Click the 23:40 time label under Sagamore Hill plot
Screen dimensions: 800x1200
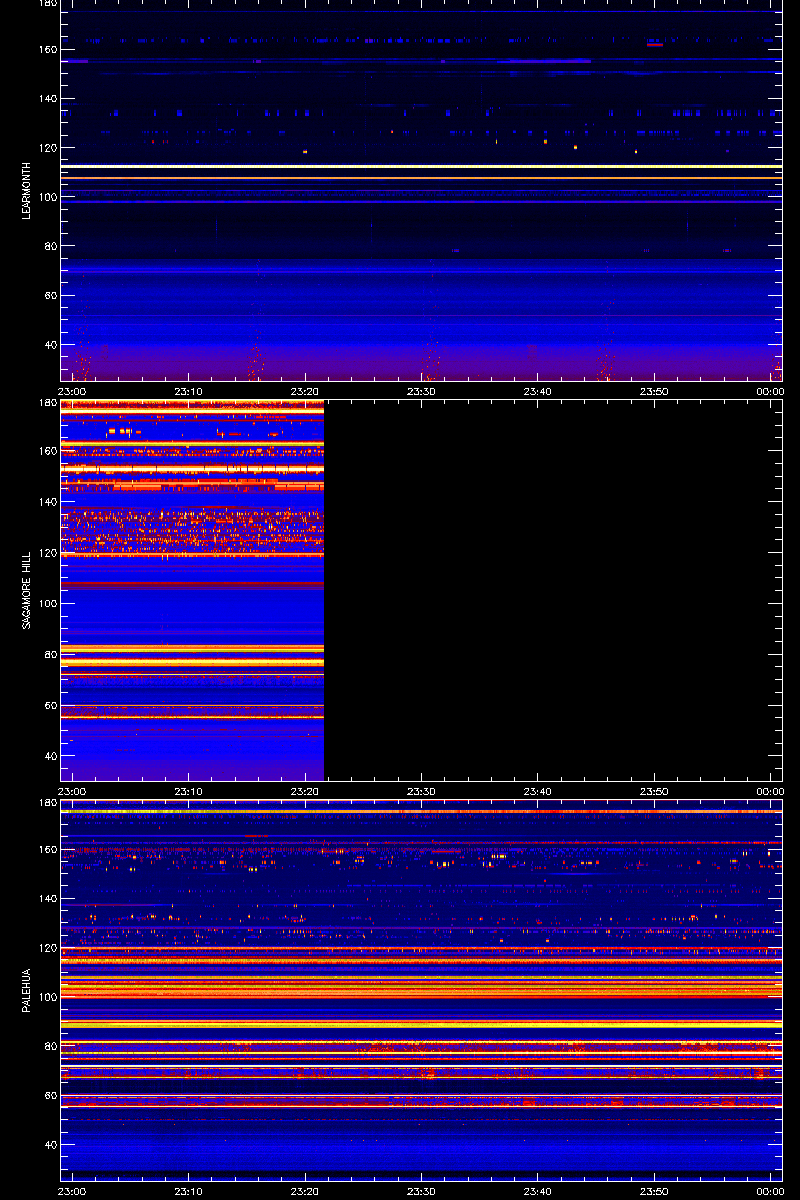click(x=537, y=791)
